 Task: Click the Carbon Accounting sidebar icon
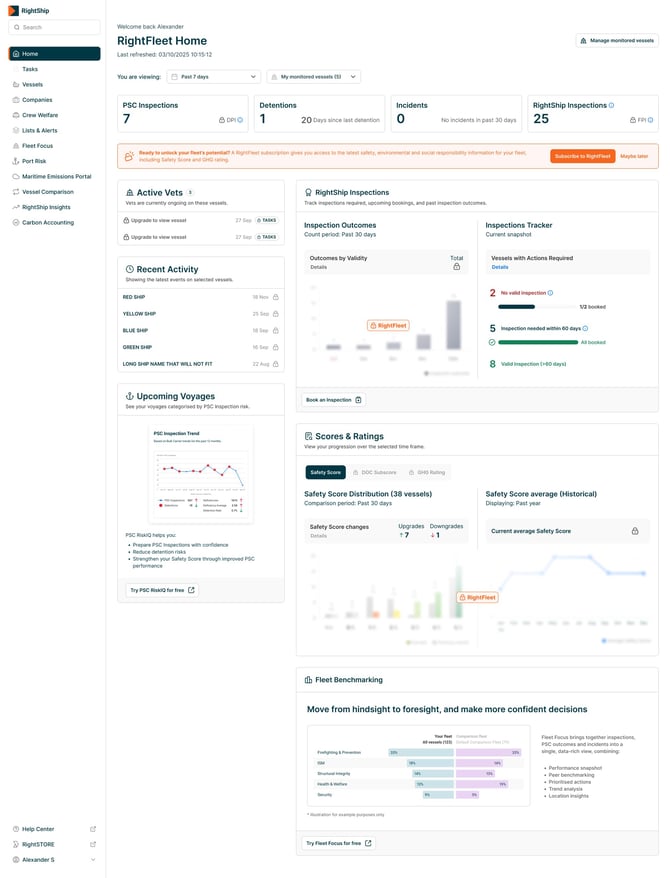pyautogui.click(x=15, y=222)
